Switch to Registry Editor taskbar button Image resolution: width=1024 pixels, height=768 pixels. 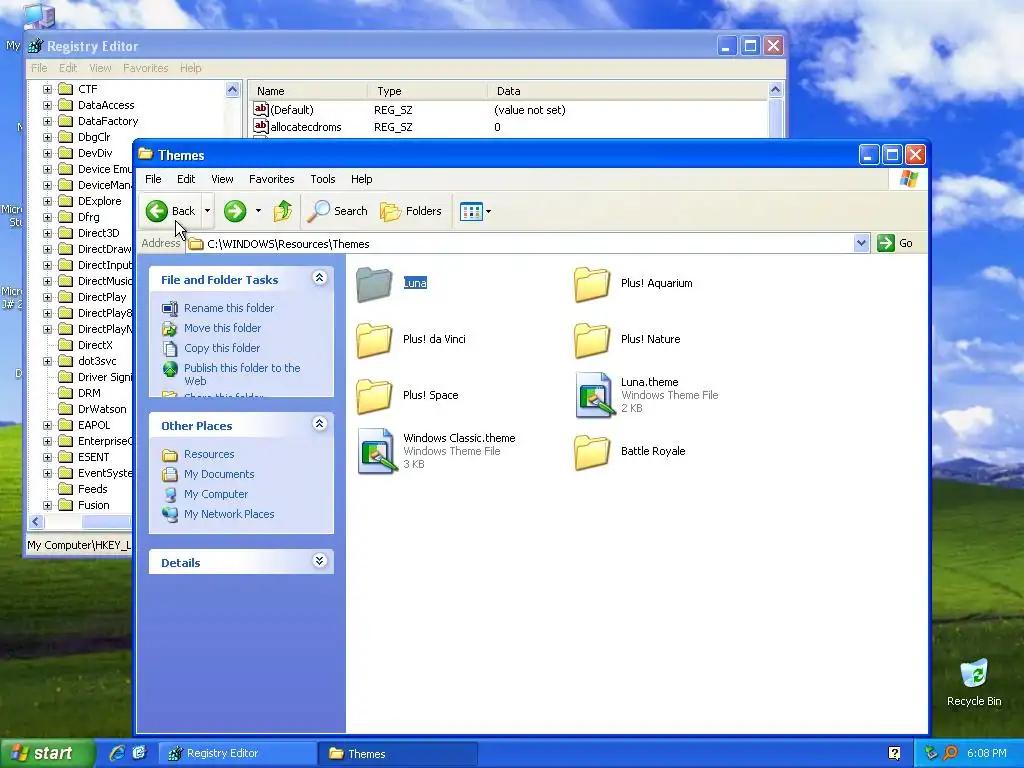[238, 753]
